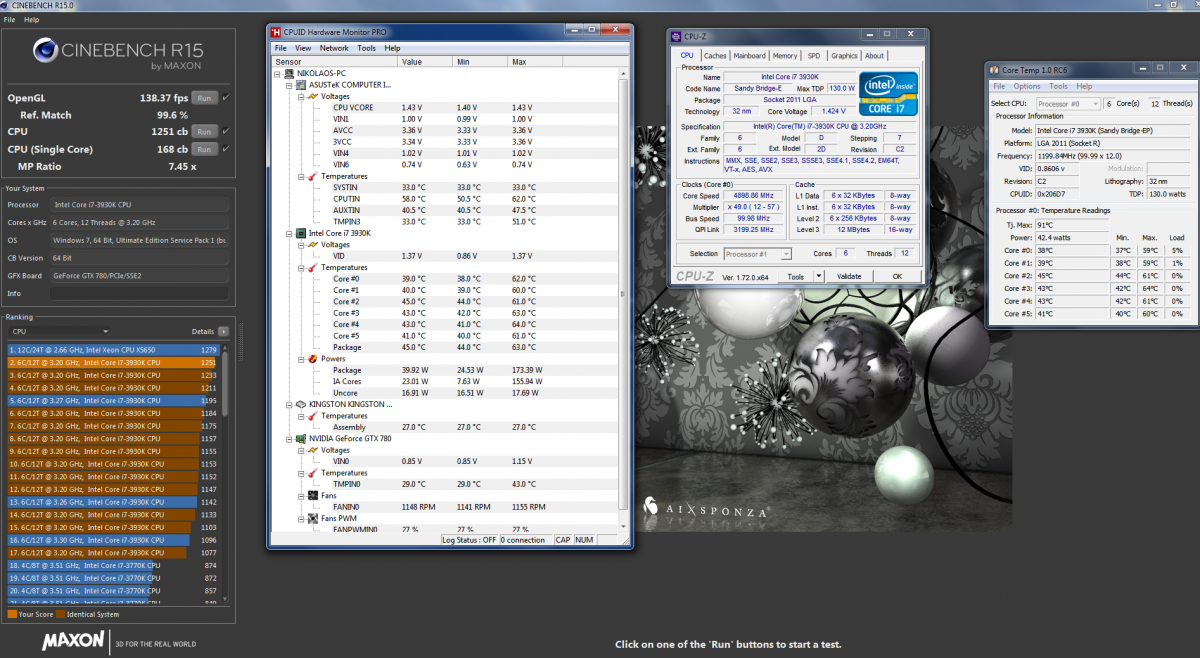The width and height of the screenshot is (1200, 658).
Task: Click the Core Temp title bar icon
Action: (995, 69)
